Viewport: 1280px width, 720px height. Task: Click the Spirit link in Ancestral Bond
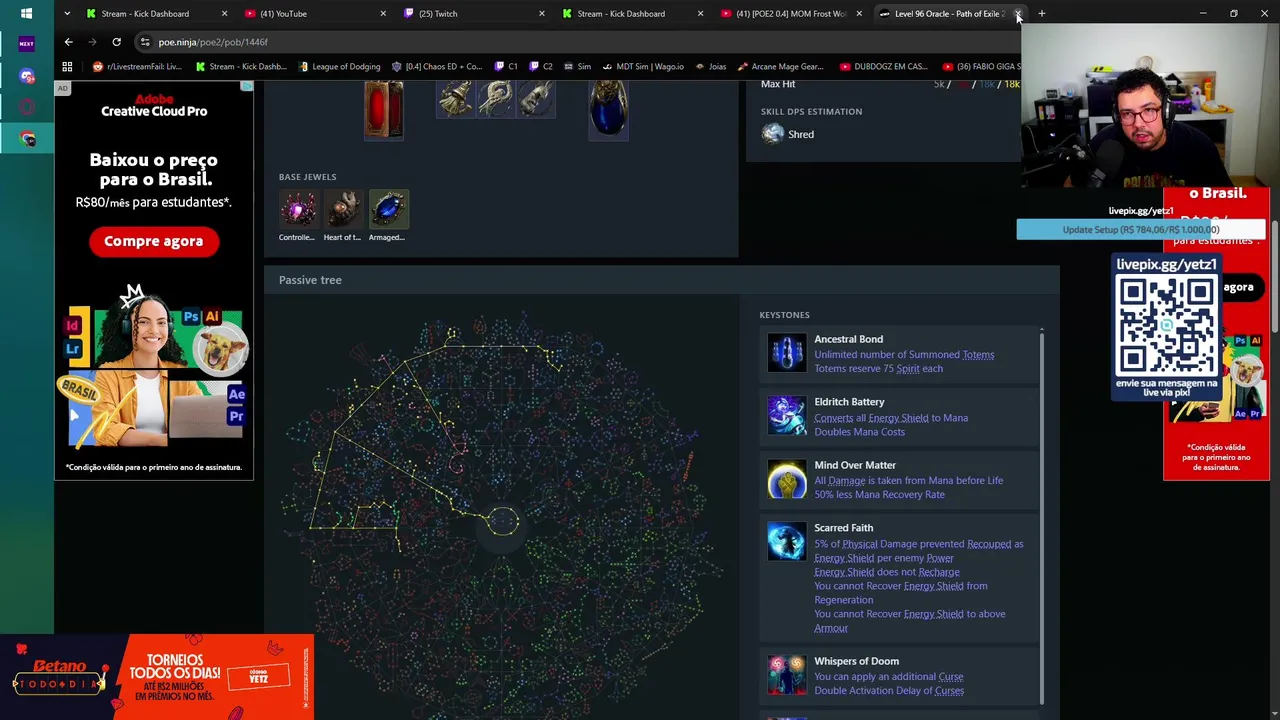coord(907,369)
